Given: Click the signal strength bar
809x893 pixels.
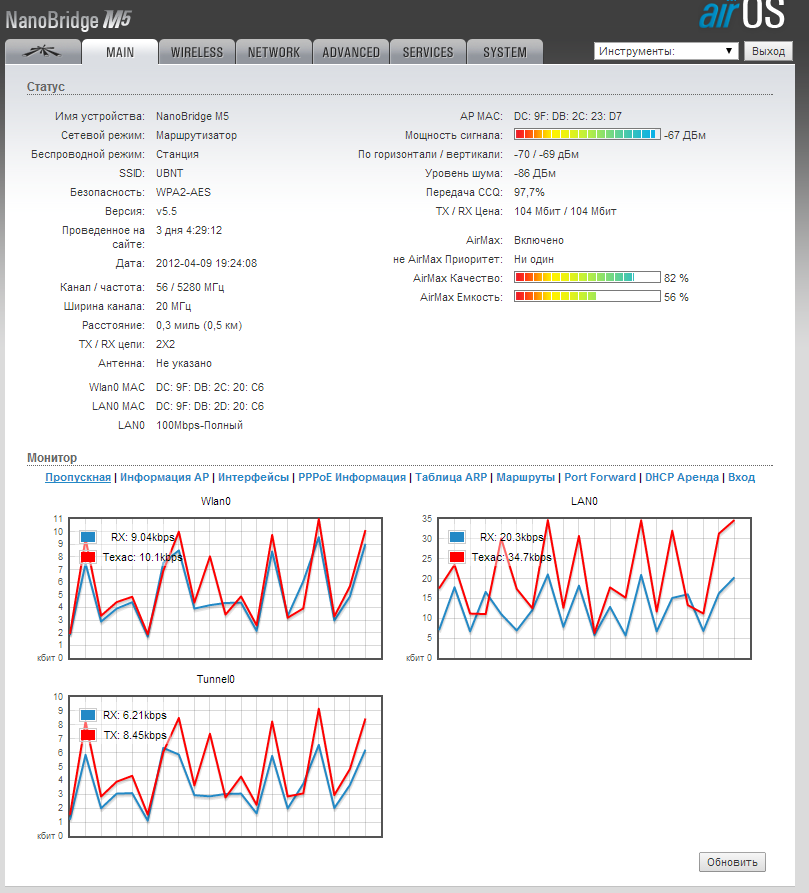Looking at the screenshot, I should point(587,135).
